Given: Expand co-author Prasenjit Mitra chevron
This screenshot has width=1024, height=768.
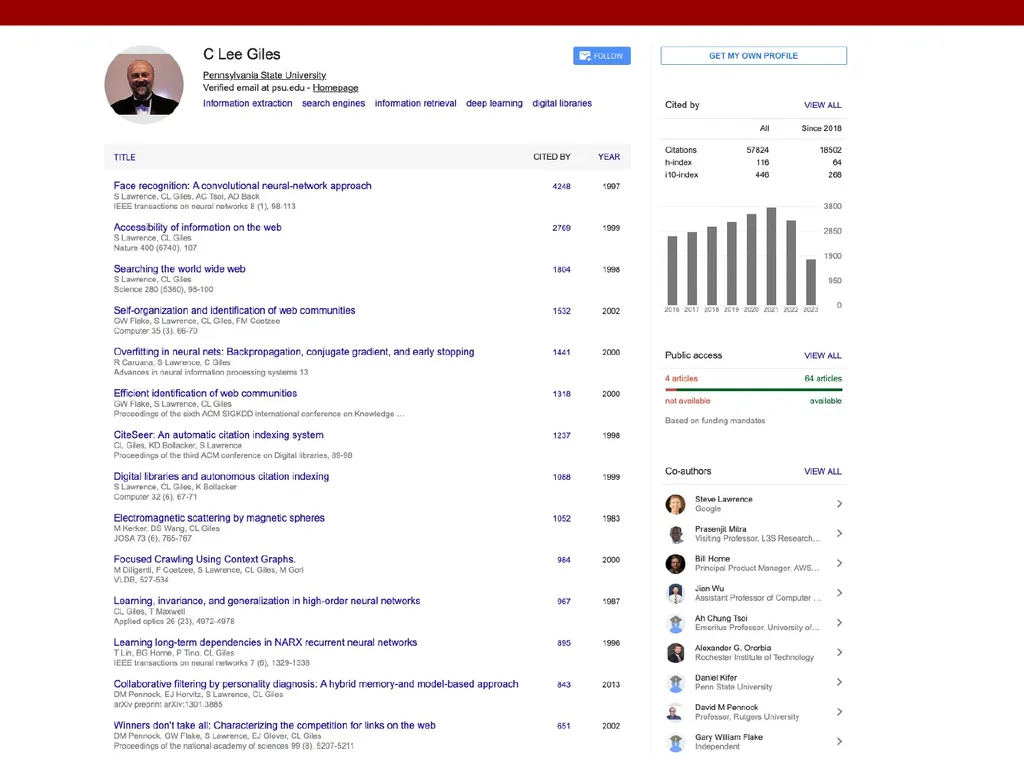Looking at the screenshot, I should point(839,534).
